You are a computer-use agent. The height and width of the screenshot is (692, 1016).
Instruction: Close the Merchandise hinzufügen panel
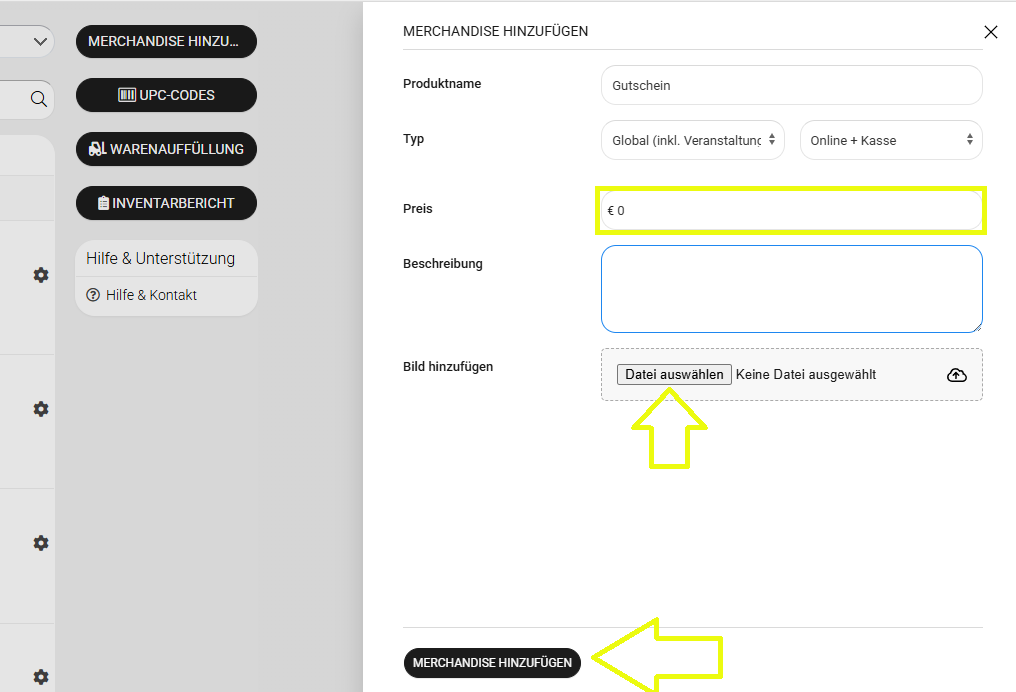coord(991,32)
